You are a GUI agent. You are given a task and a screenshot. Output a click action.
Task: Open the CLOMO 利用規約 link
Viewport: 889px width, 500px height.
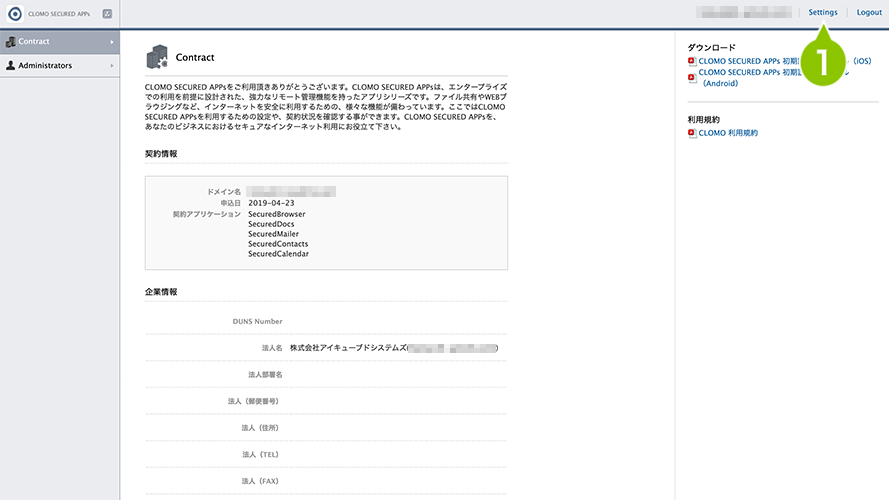point(728,133)
